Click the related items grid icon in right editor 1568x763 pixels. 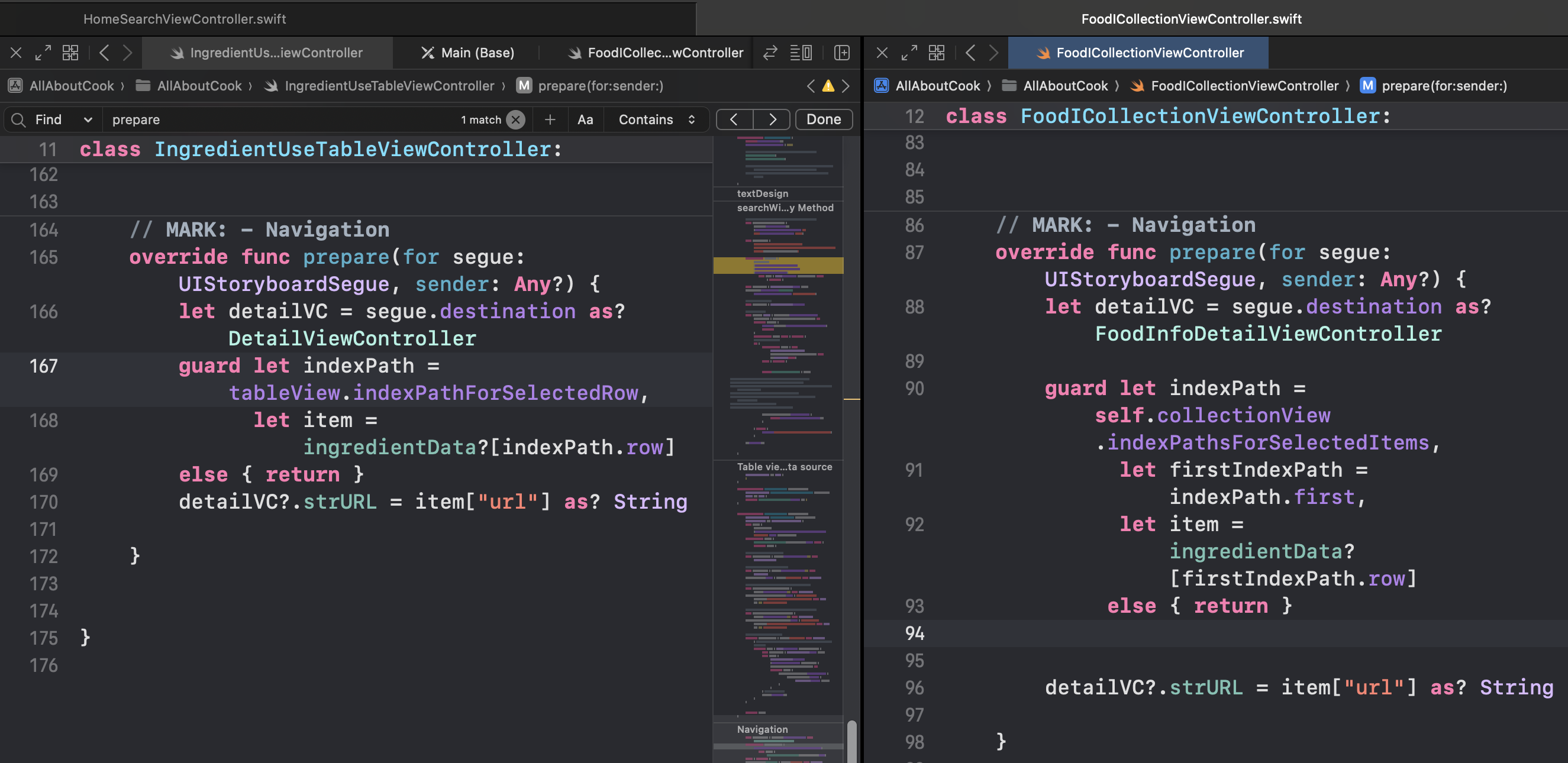[936, 53]
